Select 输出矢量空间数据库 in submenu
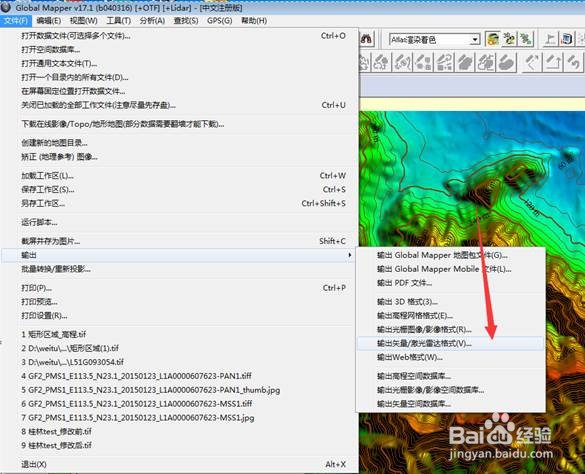Screen dimensions: 585x474 tap(451, 404)
